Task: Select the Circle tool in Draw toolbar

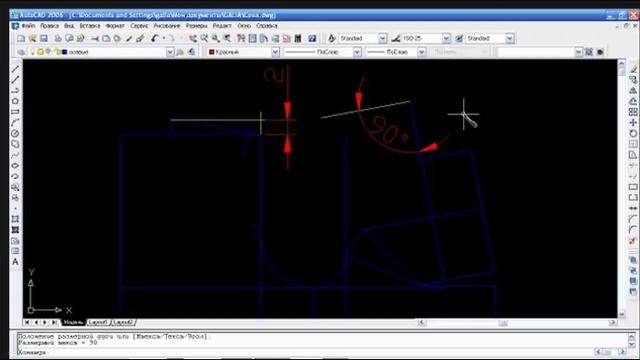Action: [x=15, y=133]
